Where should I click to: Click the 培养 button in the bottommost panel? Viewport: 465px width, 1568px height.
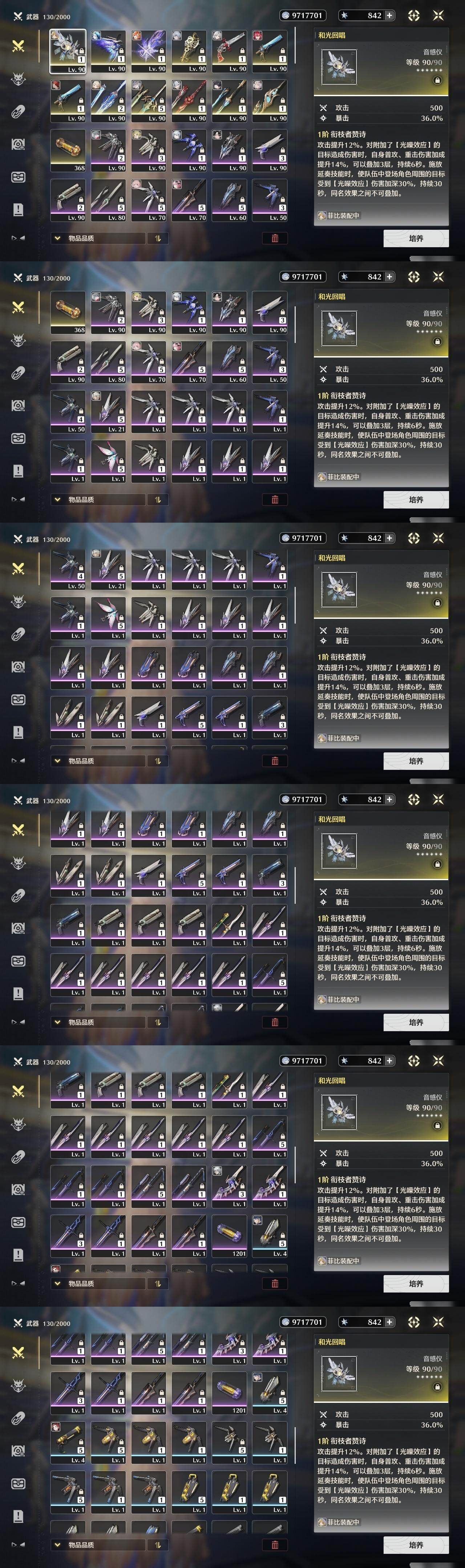pos(416,1545)
